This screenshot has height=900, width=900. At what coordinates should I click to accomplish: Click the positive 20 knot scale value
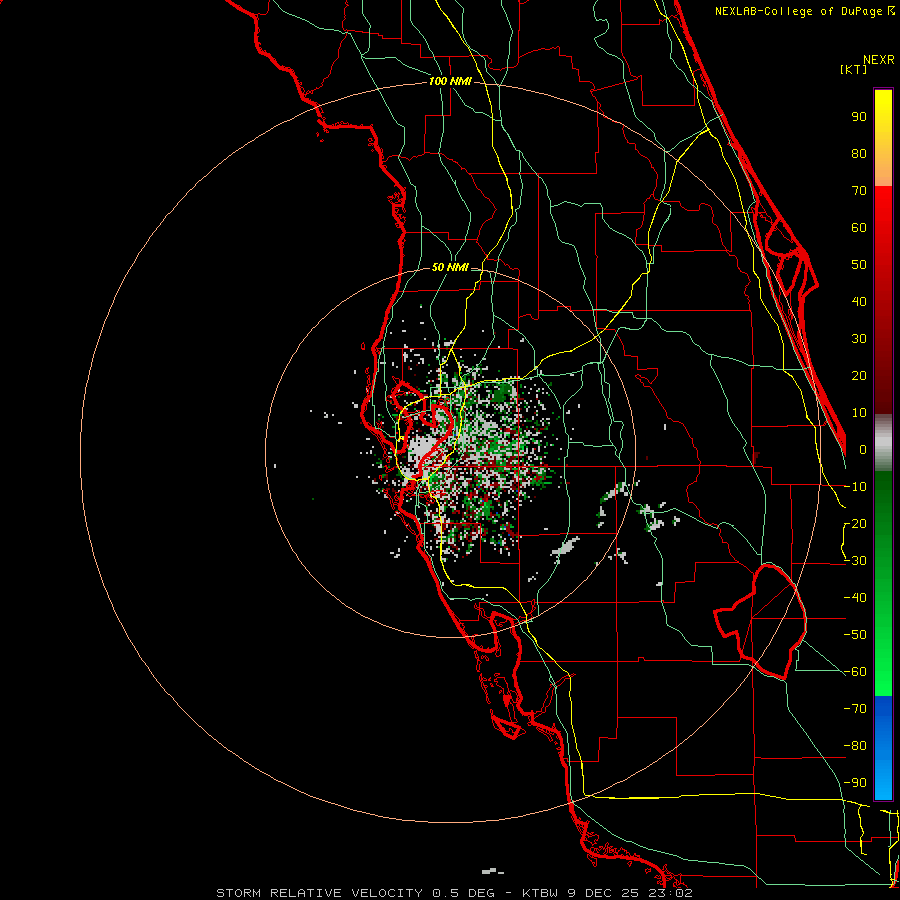859,375
